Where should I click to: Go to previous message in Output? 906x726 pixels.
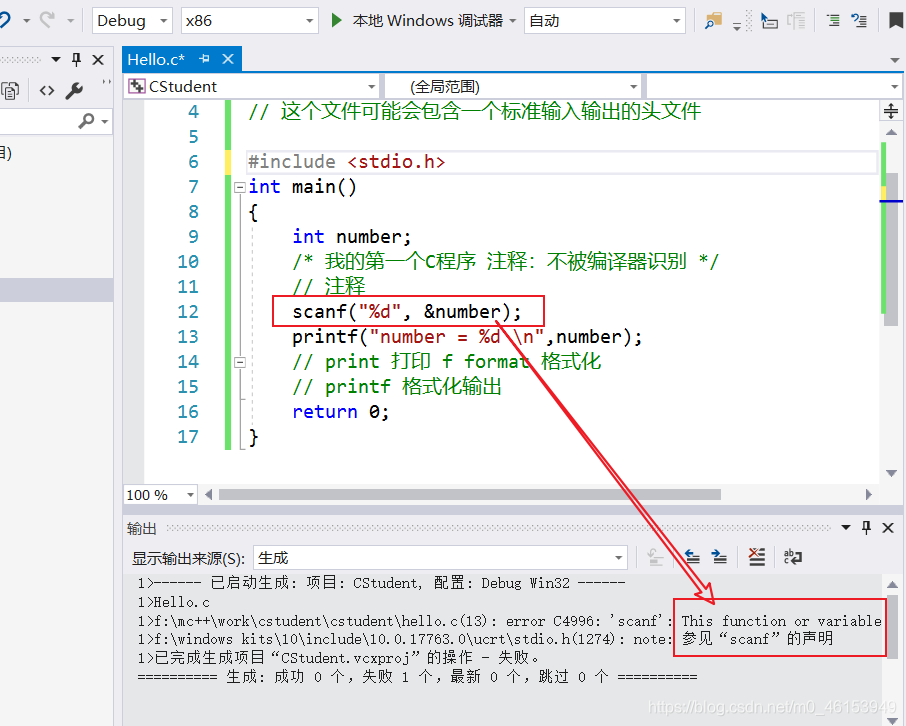[692, 557]
